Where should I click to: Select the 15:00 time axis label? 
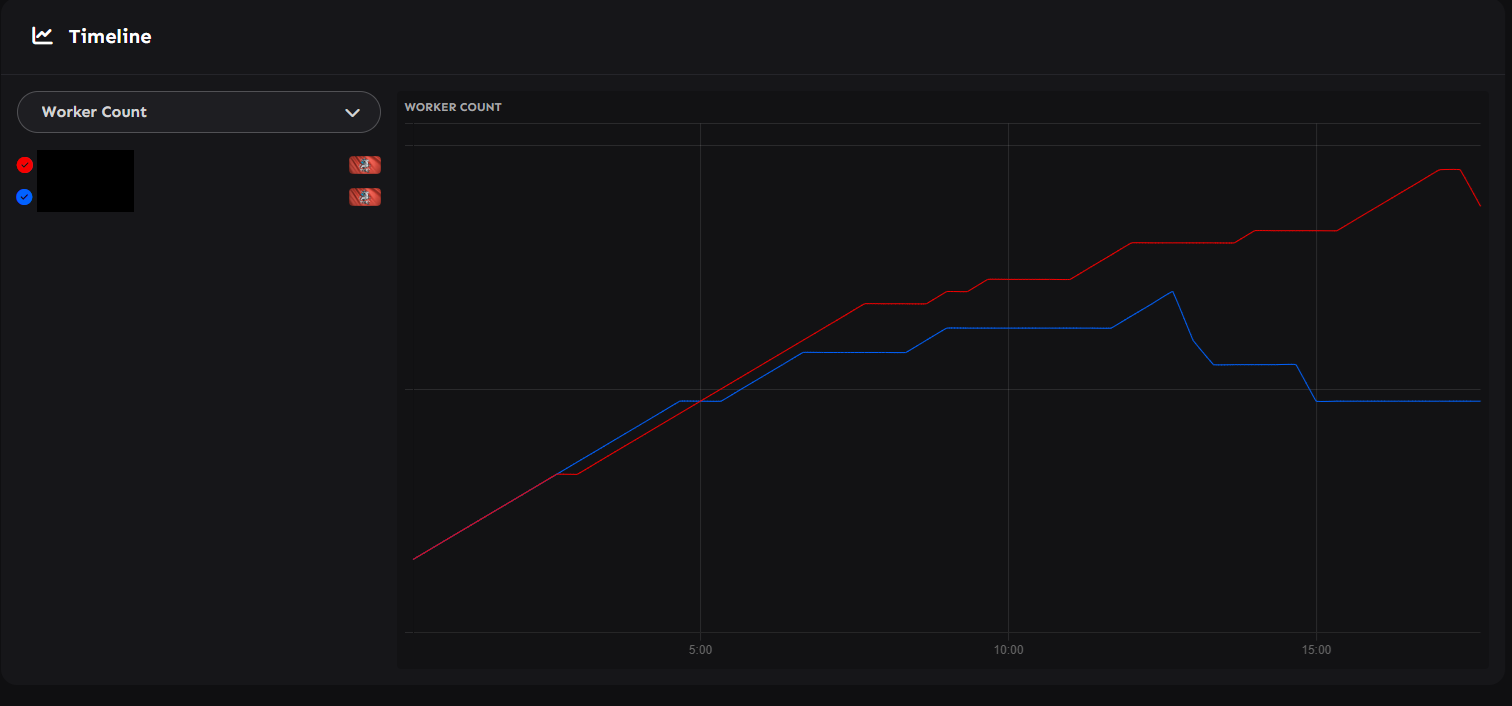click(1316, 650)
